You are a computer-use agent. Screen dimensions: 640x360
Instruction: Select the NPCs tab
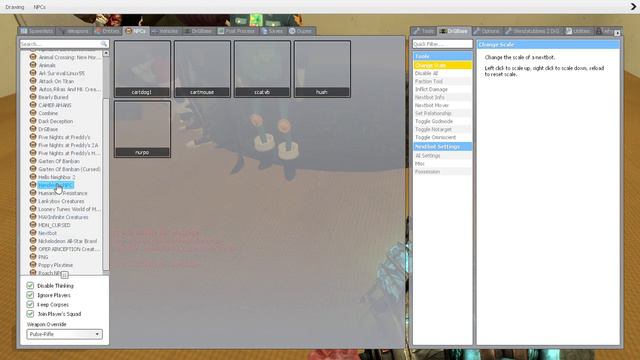tap(136, 31)
